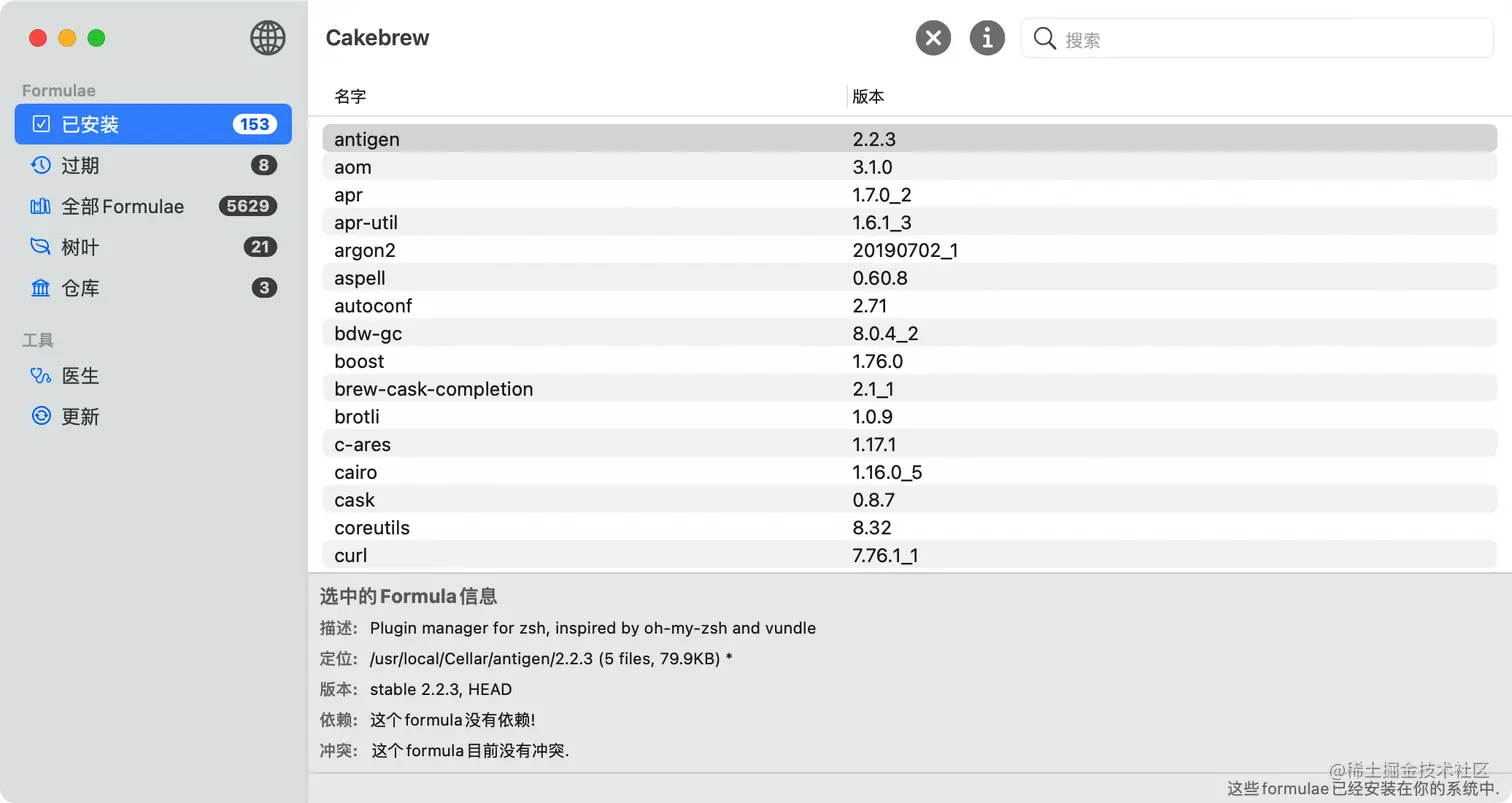Image resolution: width=1512 pixels, height=803 pixels.
Task: Select the c-ares row
Action: tap(910, 444)
